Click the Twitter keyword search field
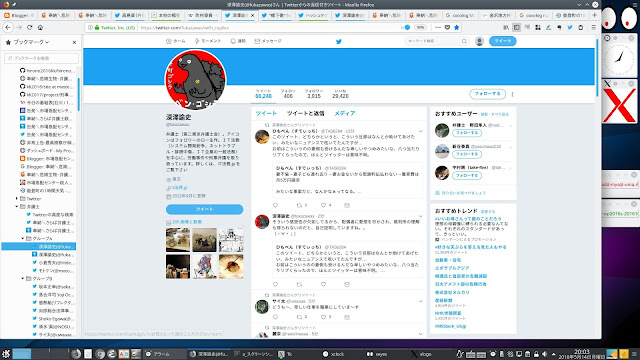This screenshot has width=640, height=360. pos(436,41)
